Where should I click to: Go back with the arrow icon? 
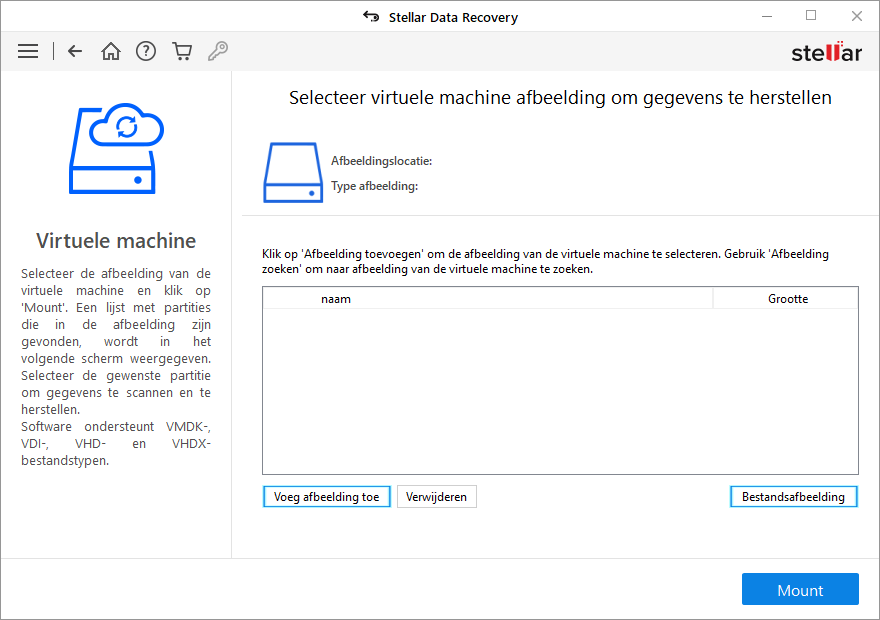[75, 51]
